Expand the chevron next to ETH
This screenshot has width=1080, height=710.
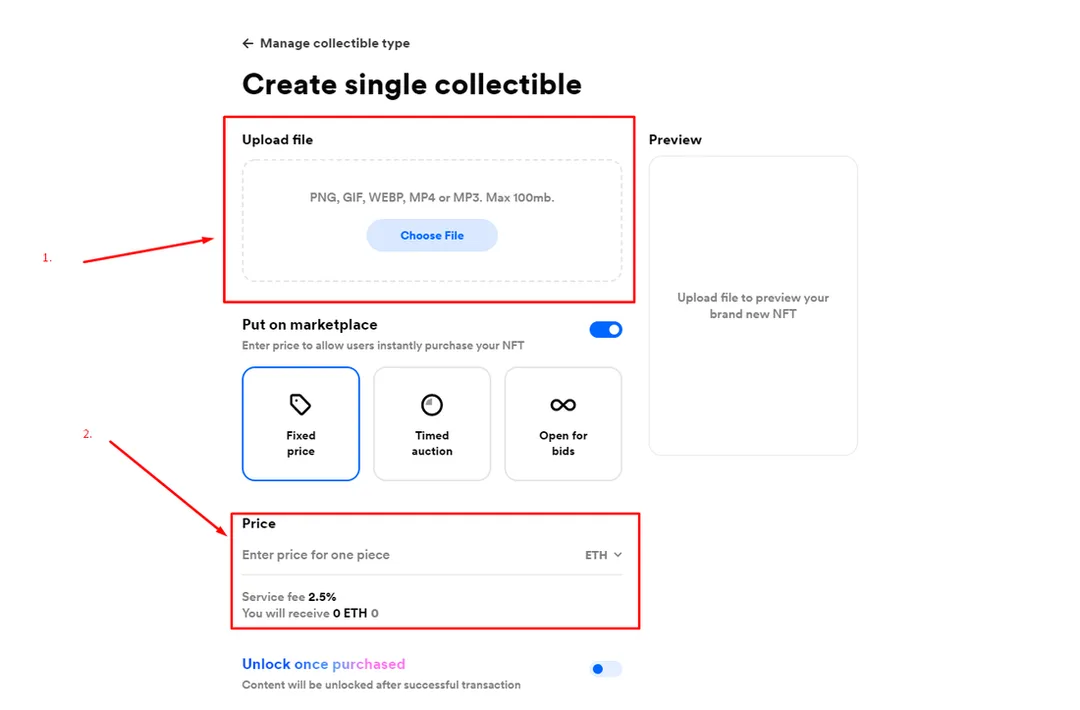(618, 555)
